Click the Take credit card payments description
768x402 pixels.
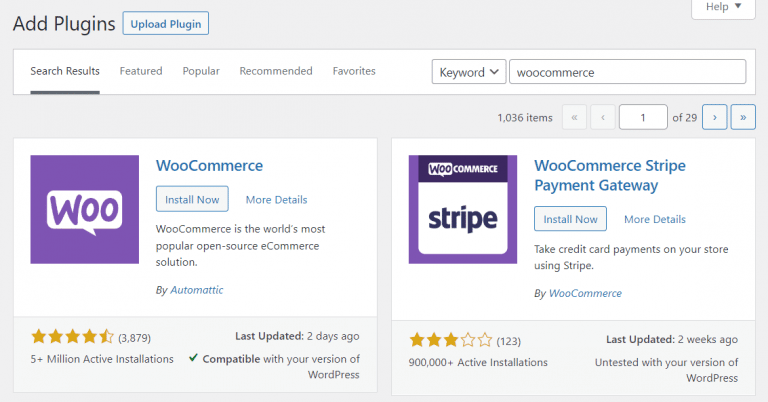coord(631,257)
